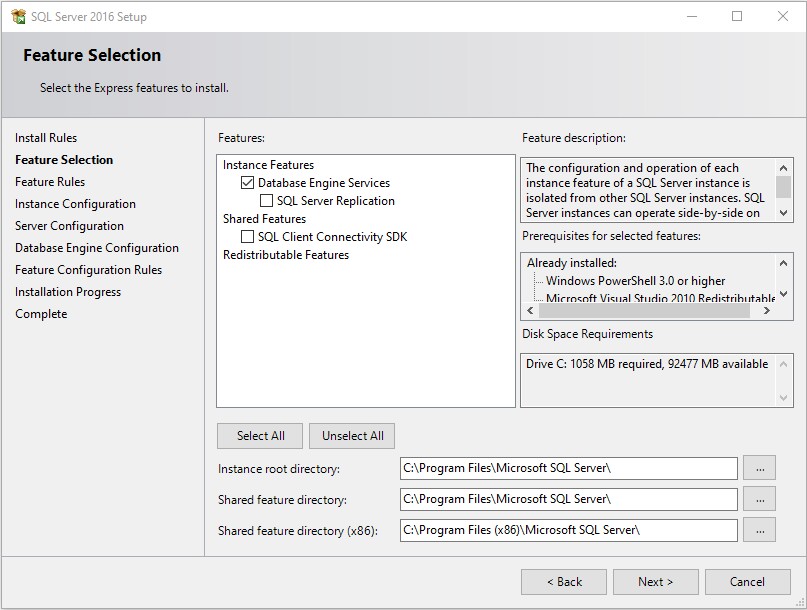Screen dimensions: 807x610
Task: Select Shared Features tree node
Action: tap(264, 219)
